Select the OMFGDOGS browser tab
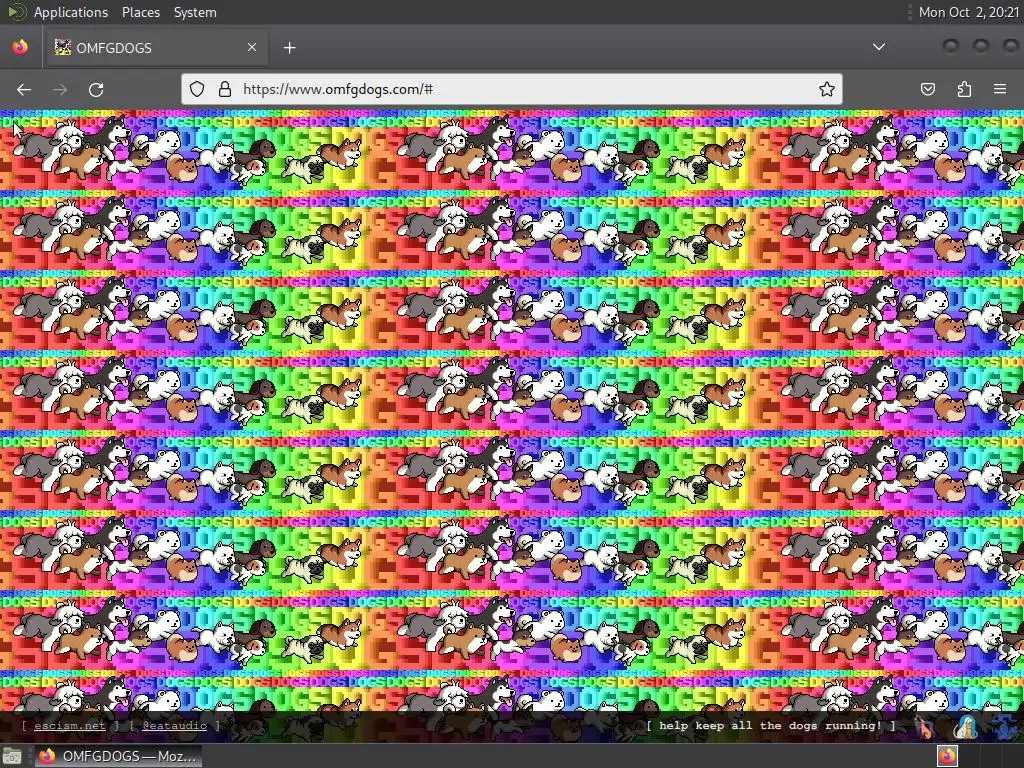 click(157, 48)
